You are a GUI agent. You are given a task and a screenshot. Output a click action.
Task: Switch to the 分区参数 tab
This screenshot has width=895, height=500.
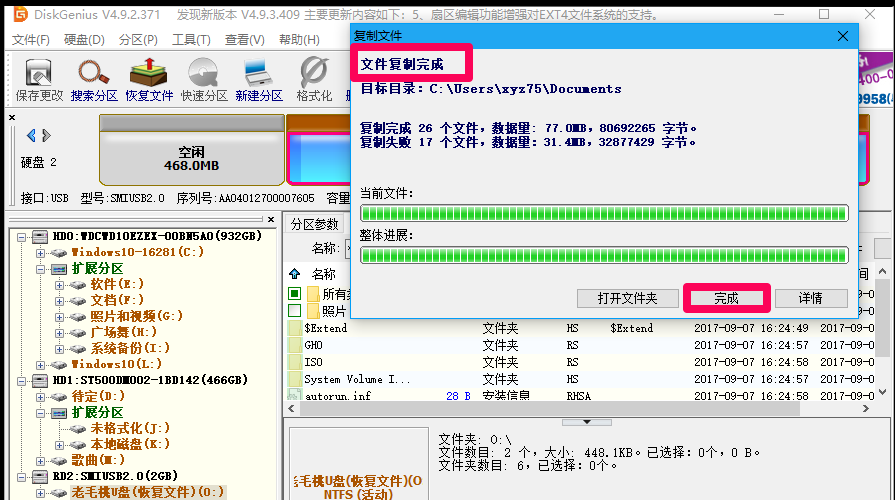315,224
